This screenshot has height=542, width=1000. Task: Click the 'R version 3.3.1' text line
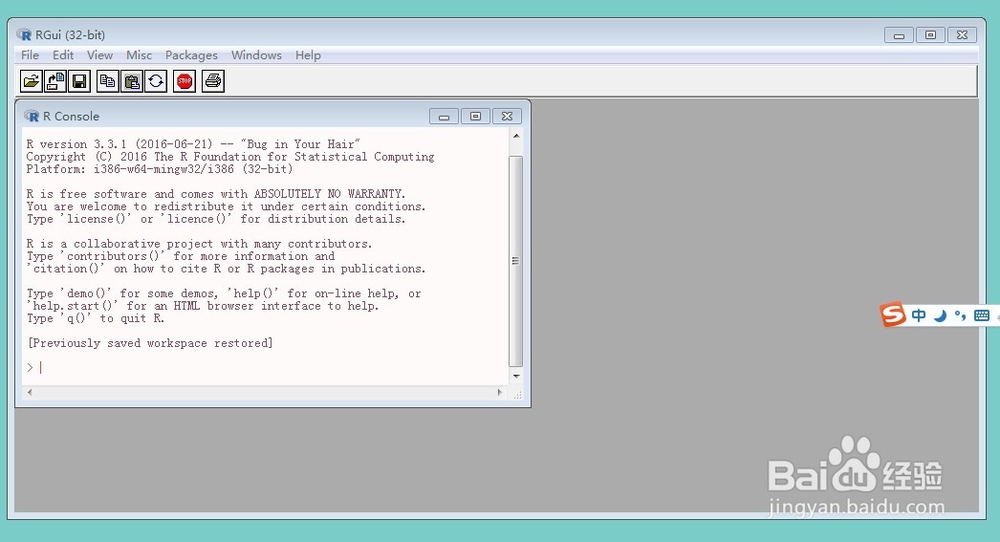[193, 144]
